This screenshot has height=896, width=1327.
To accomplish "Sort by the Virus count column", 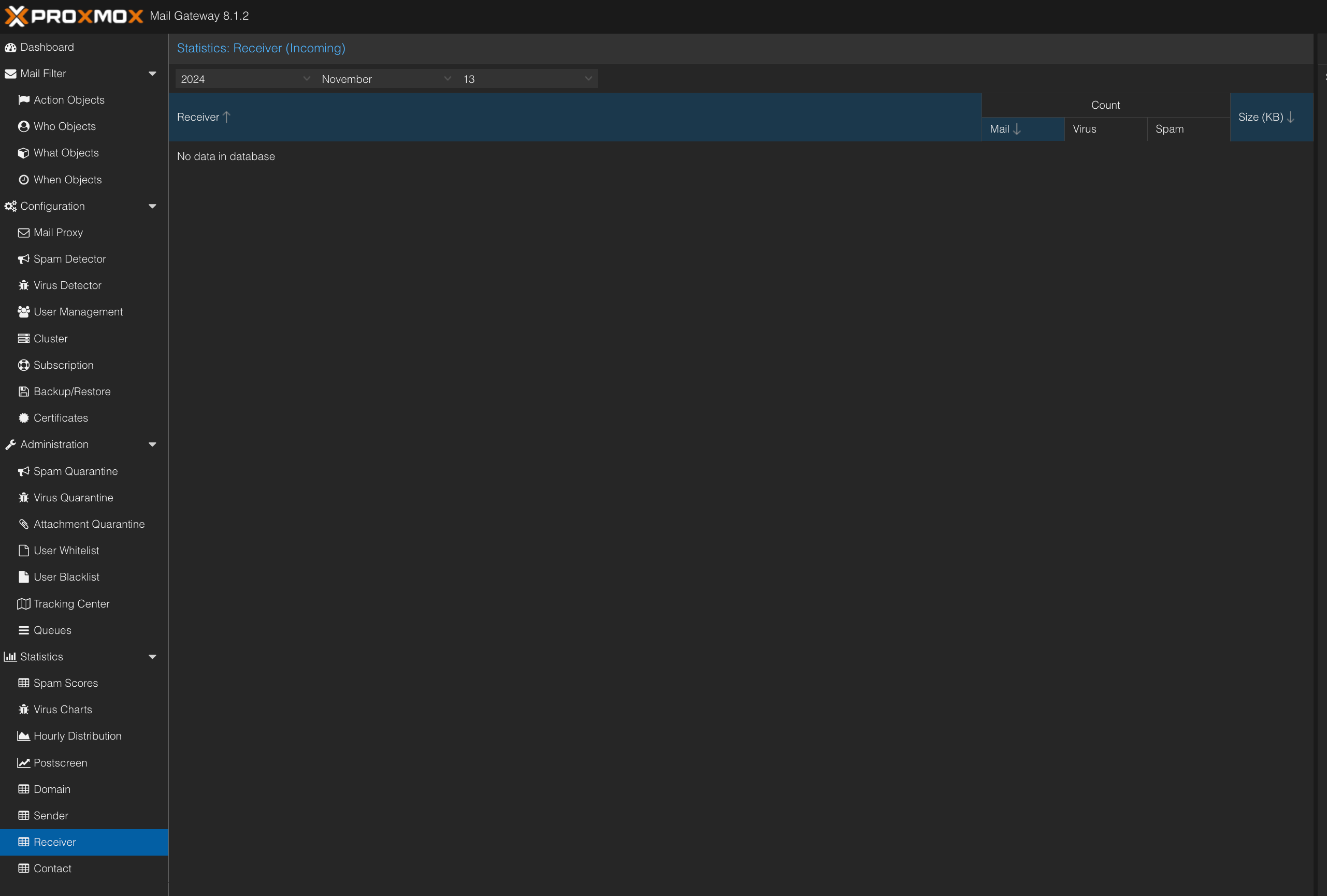I will [1105, 129].
